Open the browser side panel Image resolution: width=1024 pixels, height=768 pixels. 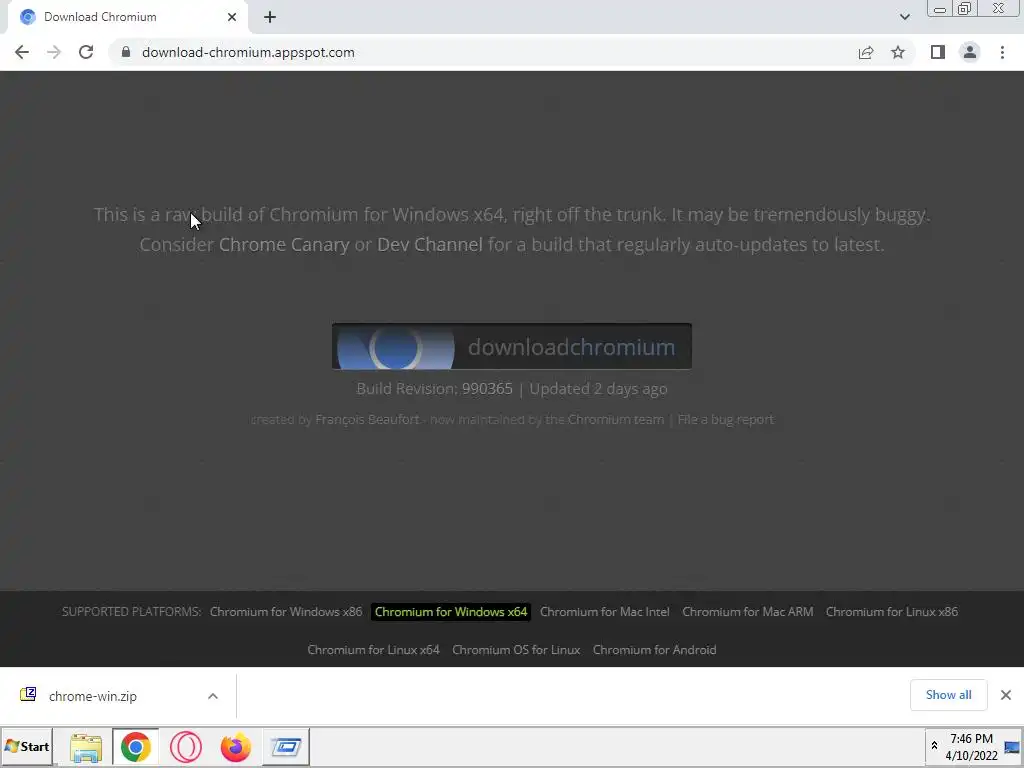pos(938,52)
